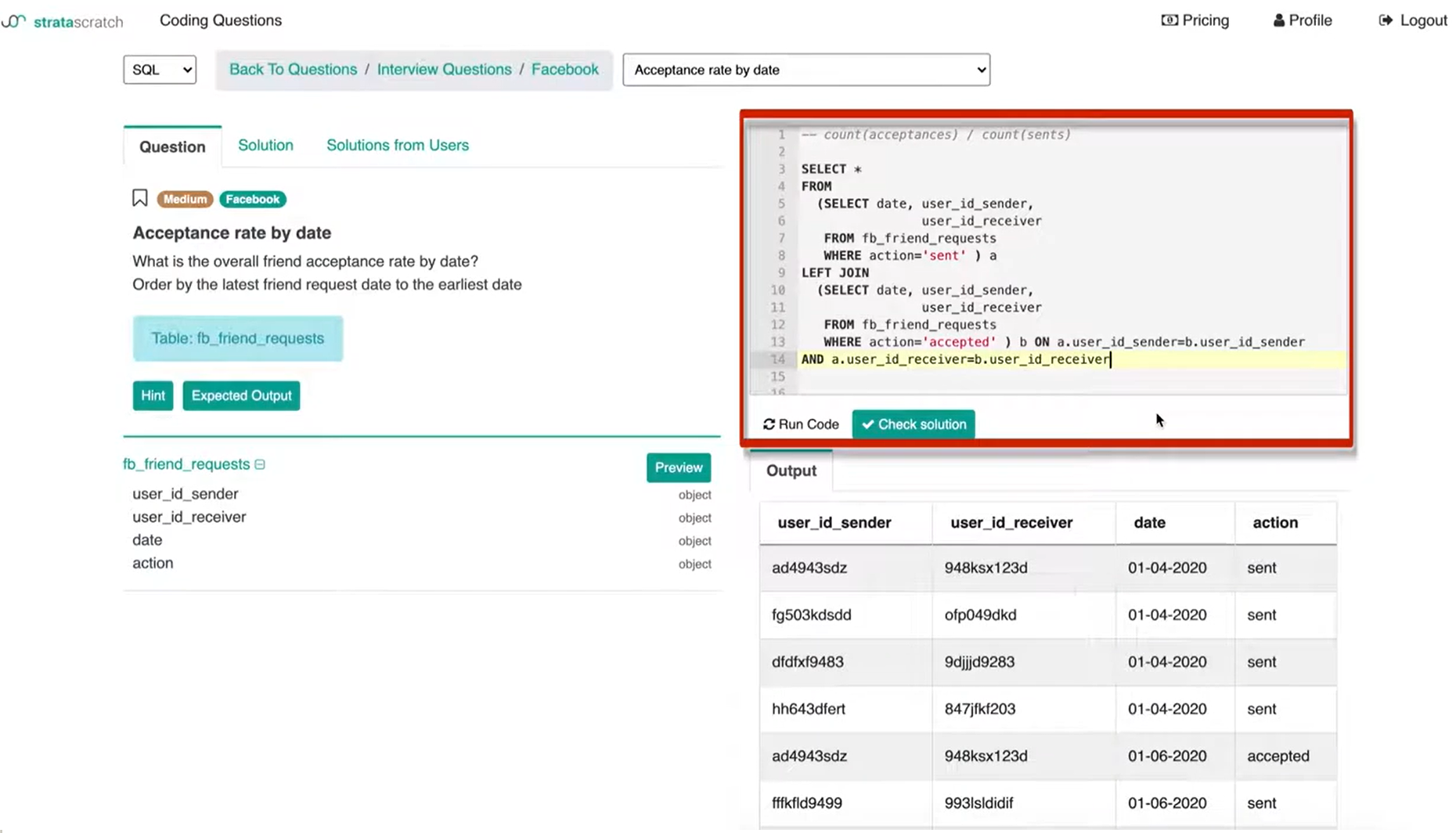Viewport: 1456px width, 833px height.
Task: Click line number 14 in the editor gutter
Action: click(777, 359)
